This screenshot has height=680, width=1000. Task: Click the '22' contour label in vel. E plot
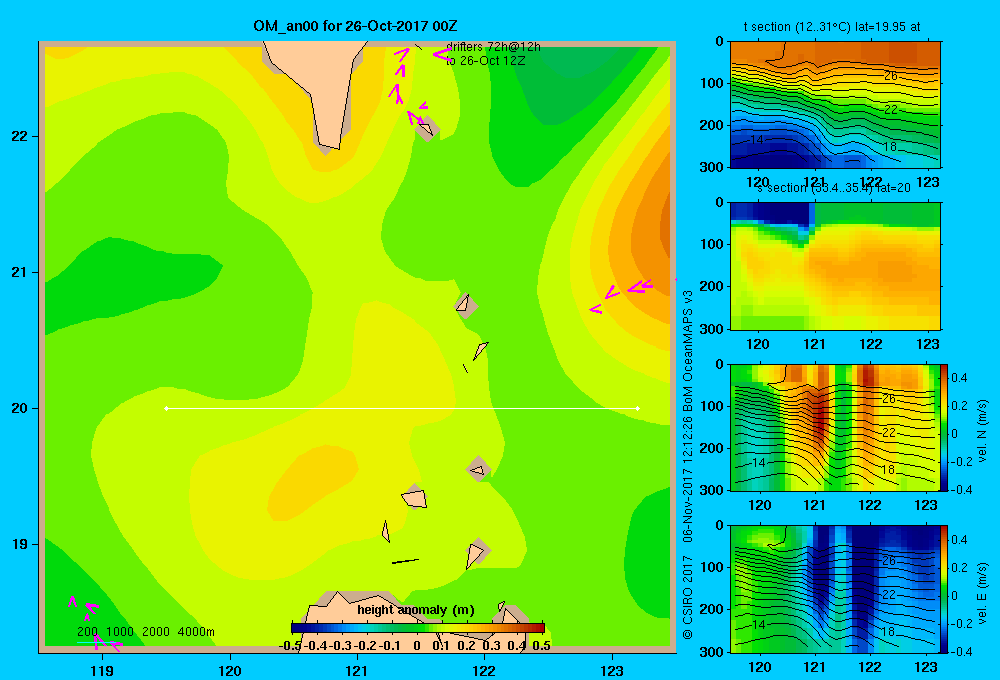coord(889,595)
